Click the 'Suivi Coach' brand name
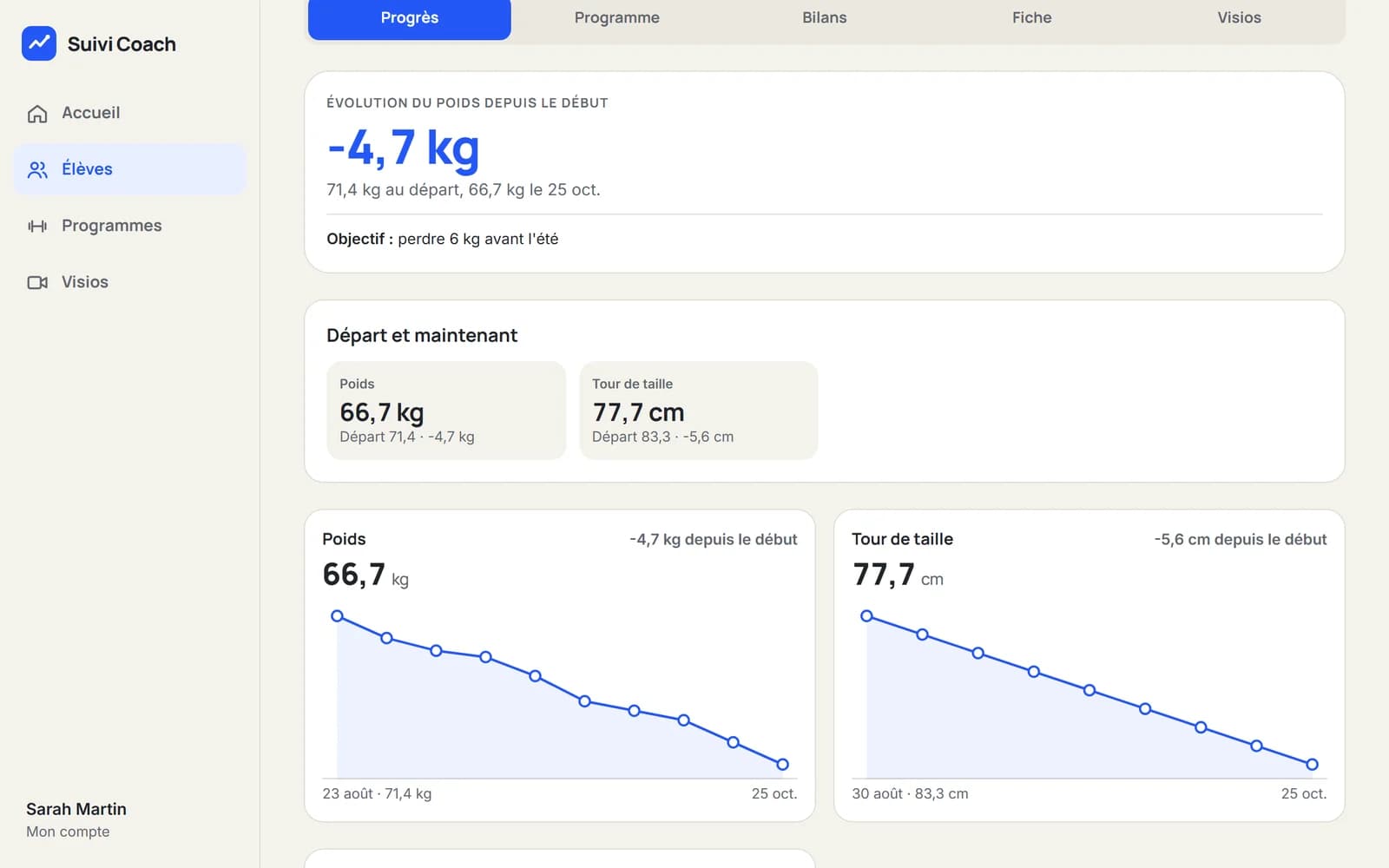Screen dimensions: 1389x868 coord(122,44)
